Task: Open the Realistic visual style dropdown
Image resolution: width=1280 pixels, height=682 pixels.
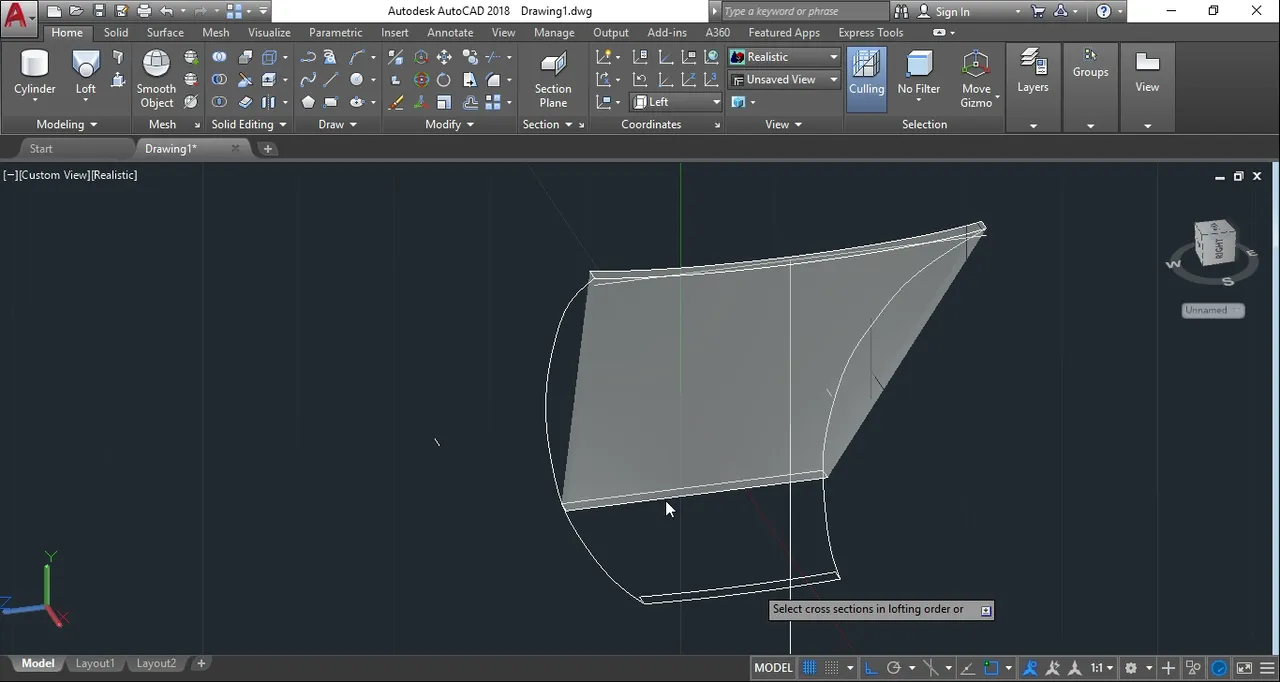Action: pos(784,57)
